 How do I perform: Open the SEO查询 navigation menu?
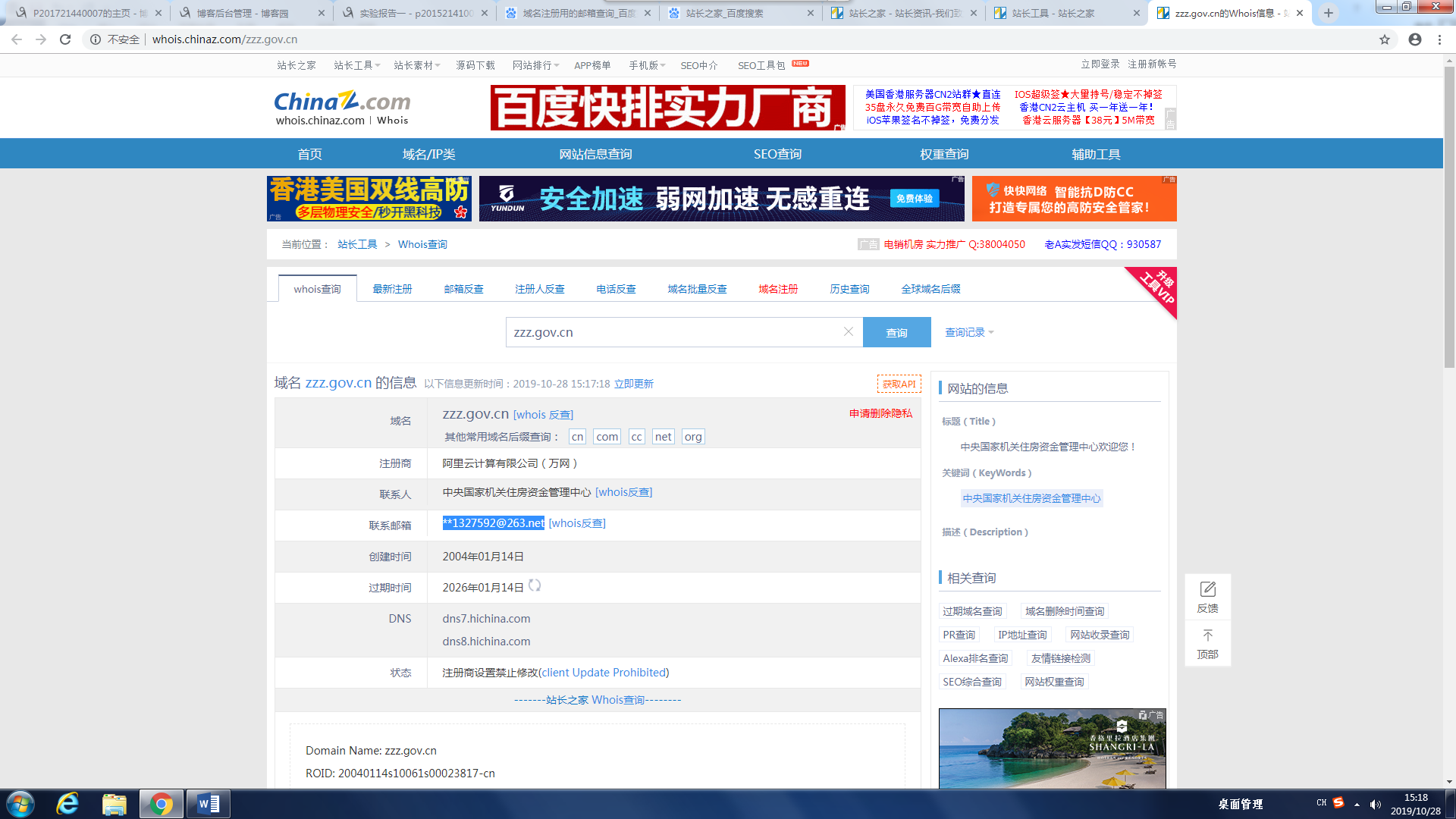click(777, 154)
